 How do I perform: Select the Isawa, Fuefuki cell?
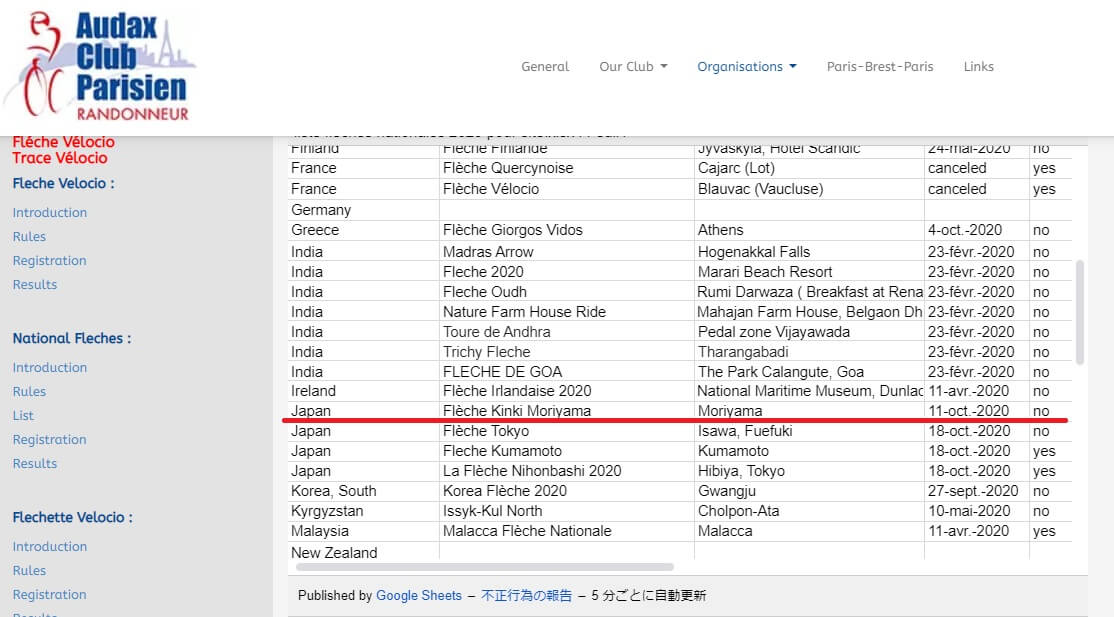tap(809, 431)
